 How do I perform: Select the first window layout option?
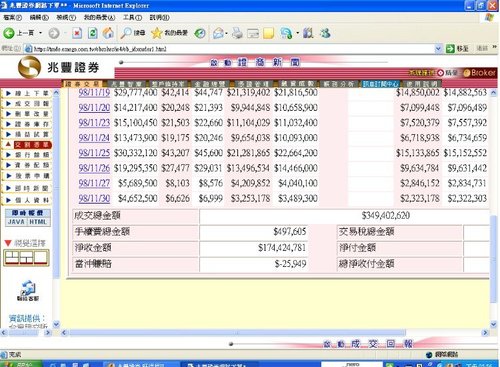(12, 258)
